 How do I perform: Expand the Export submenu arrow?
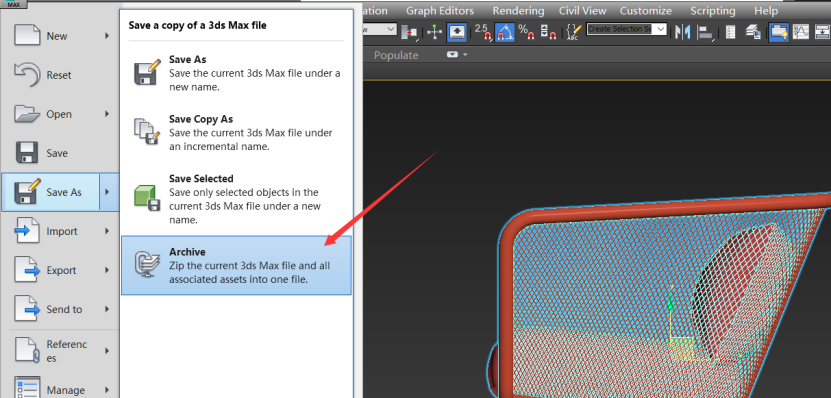[x=107, y=270]
